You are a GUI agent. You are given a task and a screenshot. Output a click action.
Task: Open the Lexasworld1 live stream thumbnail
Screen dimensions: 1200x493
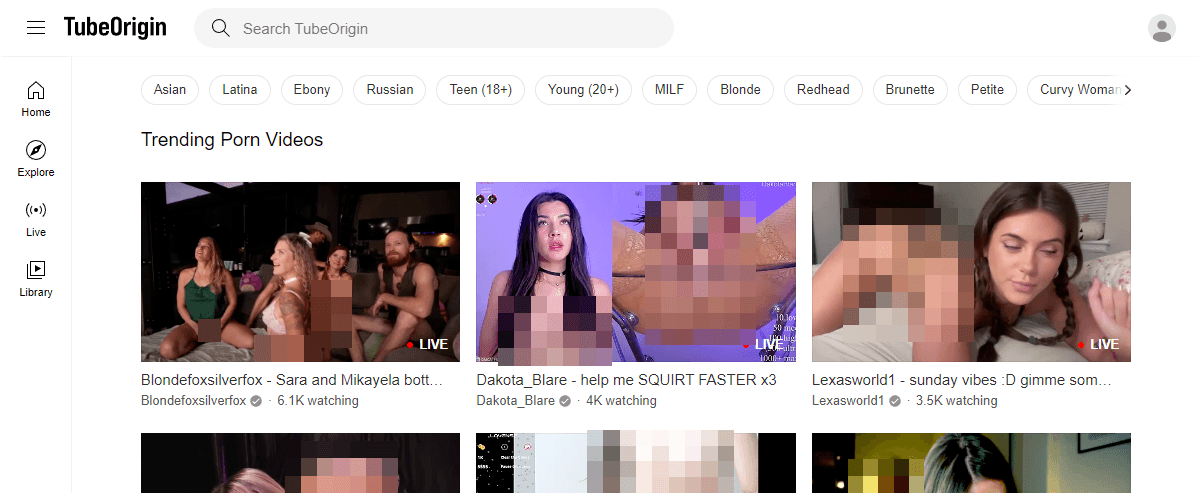click(971, 272)
